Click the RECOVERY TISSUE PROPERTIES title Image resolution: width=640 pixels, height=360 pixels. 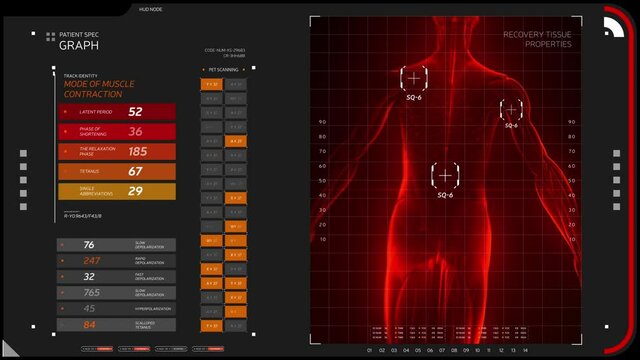537,39
